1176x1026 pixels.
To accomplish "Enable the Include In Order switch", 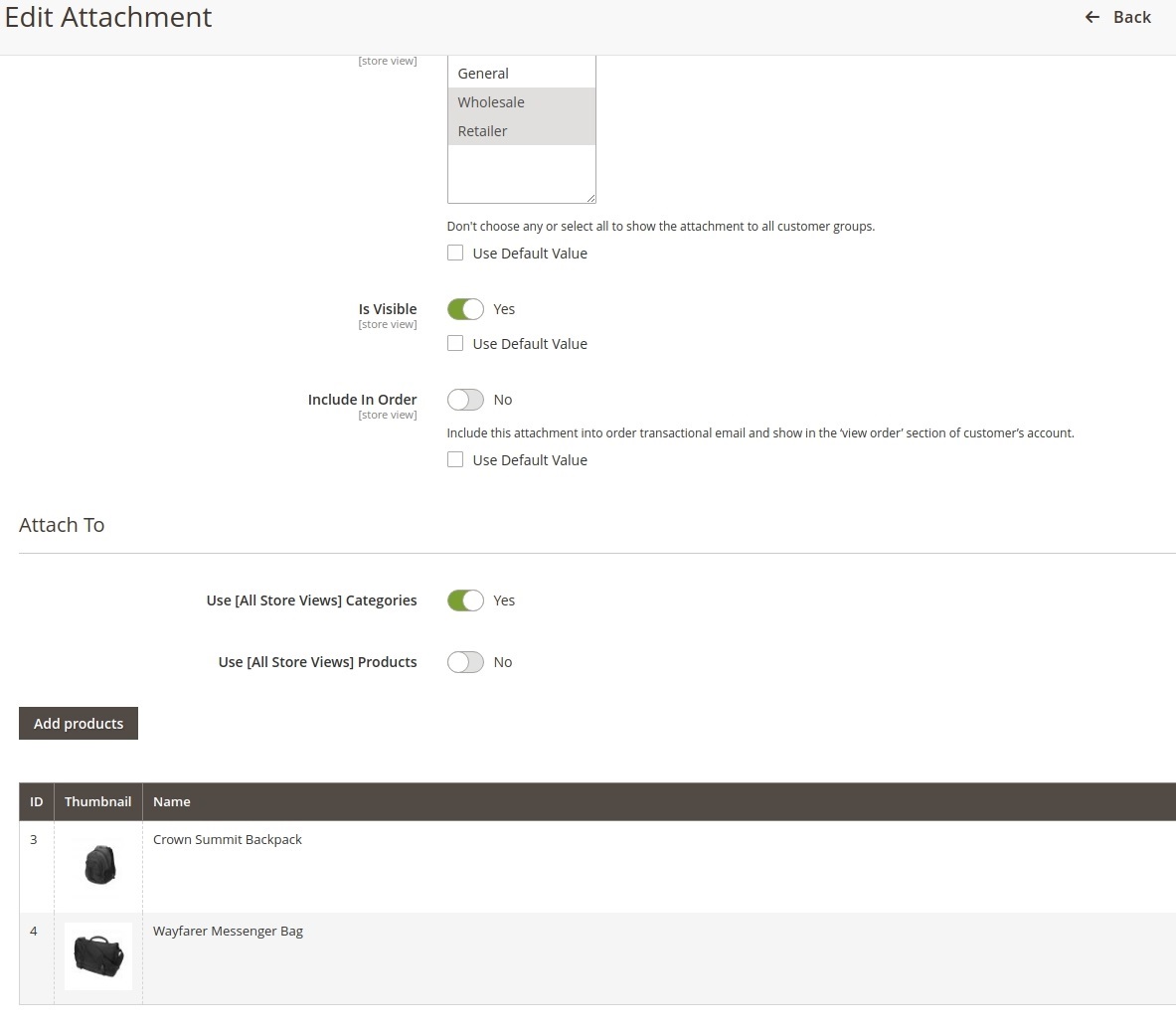I will (x=465, y=400).
